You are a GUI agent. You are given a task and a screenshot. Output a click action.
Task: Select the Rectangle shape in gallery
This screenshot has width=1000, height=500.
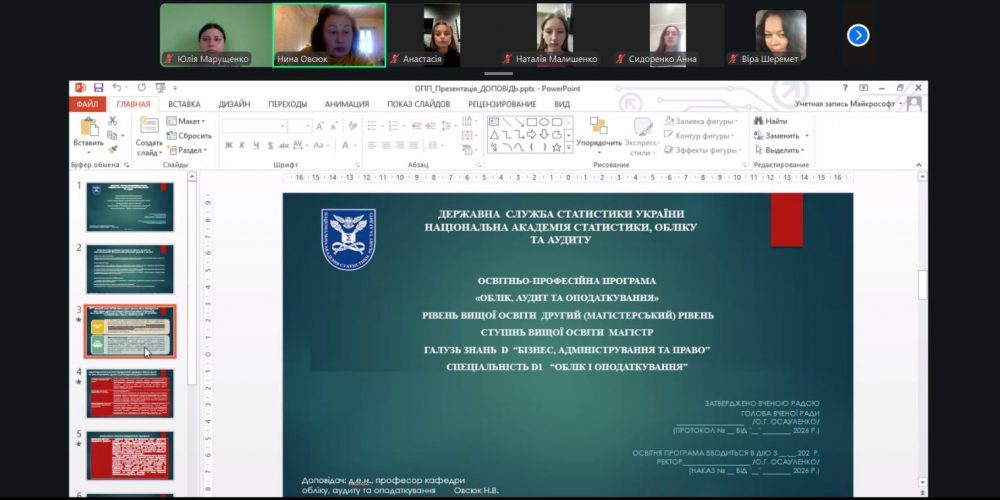click(532, 122)
